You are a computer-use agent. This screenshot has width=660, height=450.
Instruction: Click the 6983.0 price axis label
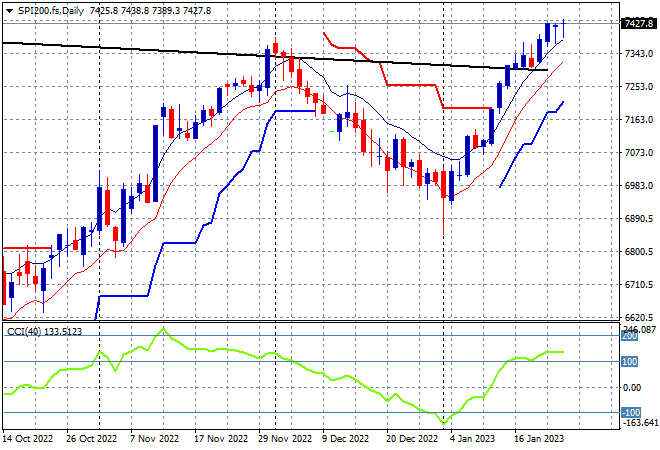point(639,186)
